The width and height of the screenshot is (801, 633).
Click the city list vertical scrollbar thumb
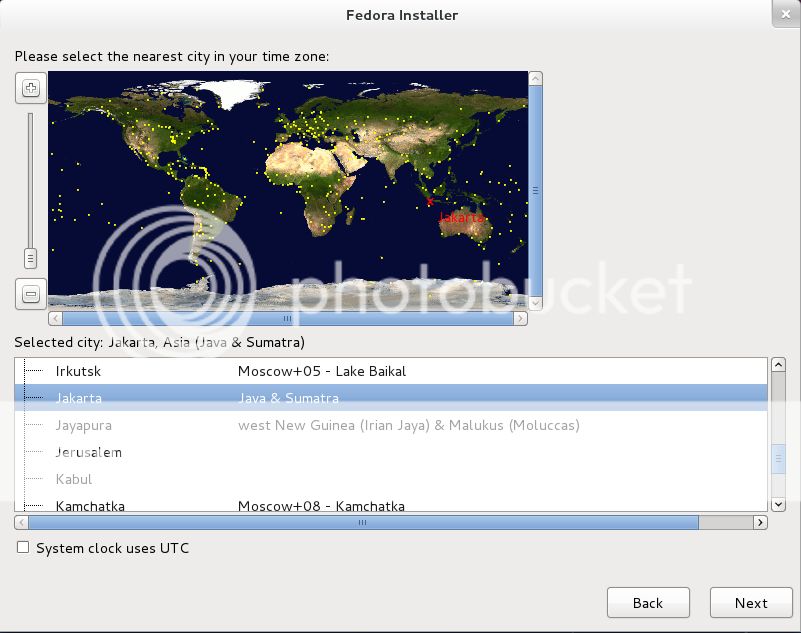point(778,460)
